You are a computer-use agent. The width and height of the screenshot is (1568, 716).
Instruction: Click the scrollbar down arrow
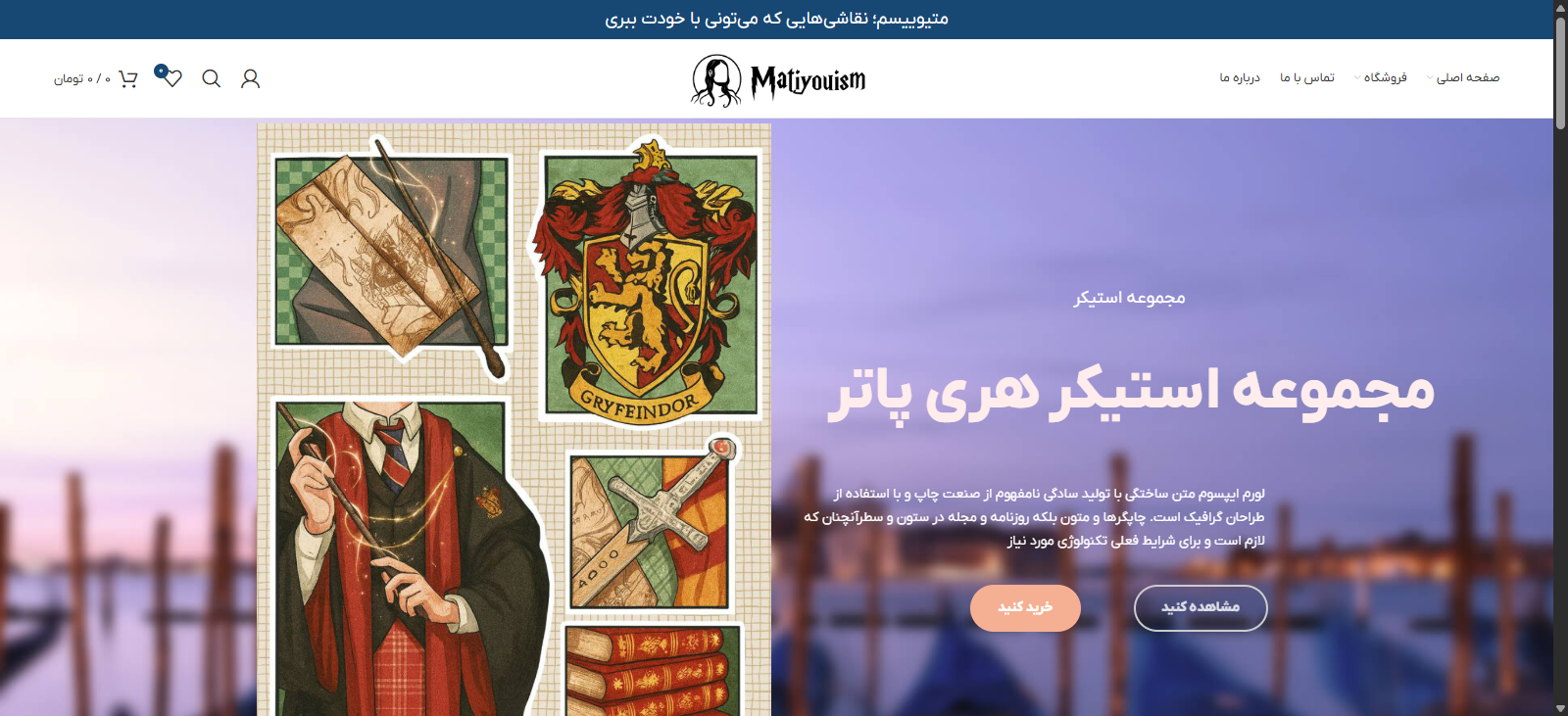pyautogui.click(x=1560, y=708)
